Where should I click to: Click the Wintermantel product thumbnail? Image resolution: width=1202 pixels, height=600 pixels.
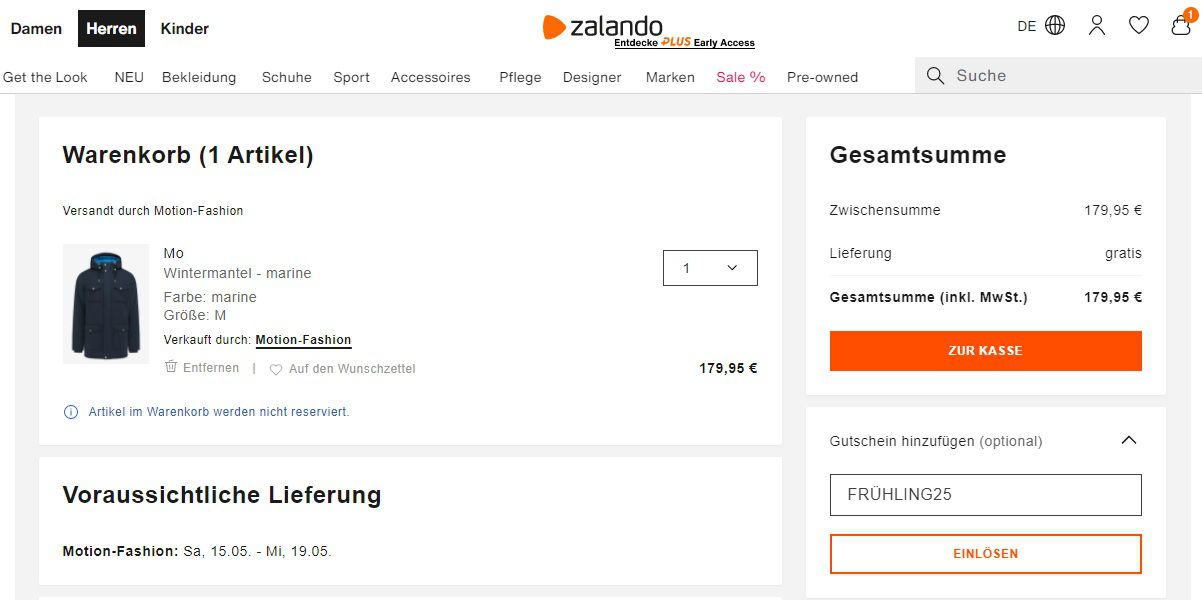(x=105, y=303)
